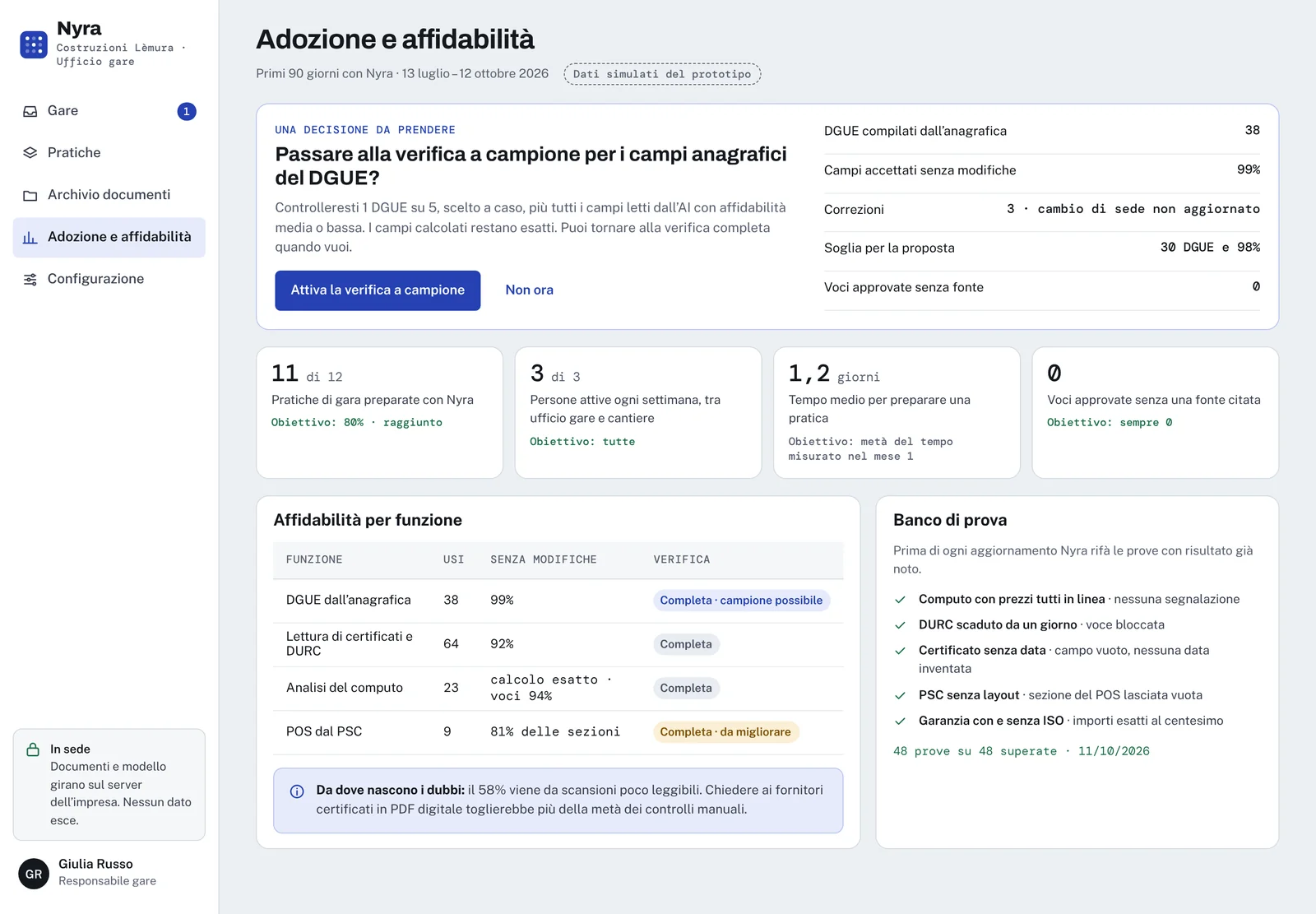The image size is (1316, 914).
Task: Click the Completa · da migliorare badge
Action: pos(725,732)
